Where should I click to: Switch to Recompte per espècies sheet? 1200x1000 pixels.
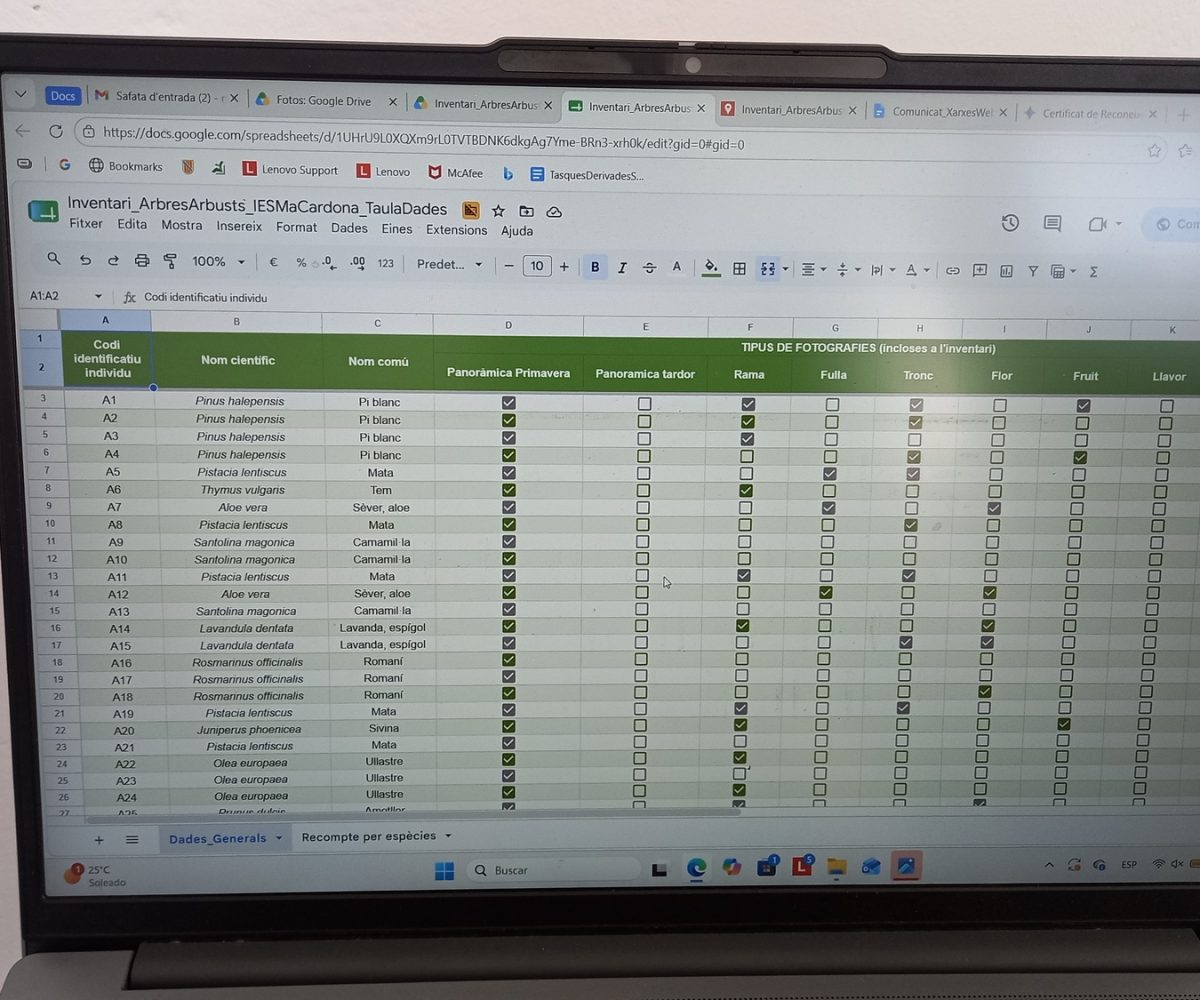click(369, 836)
